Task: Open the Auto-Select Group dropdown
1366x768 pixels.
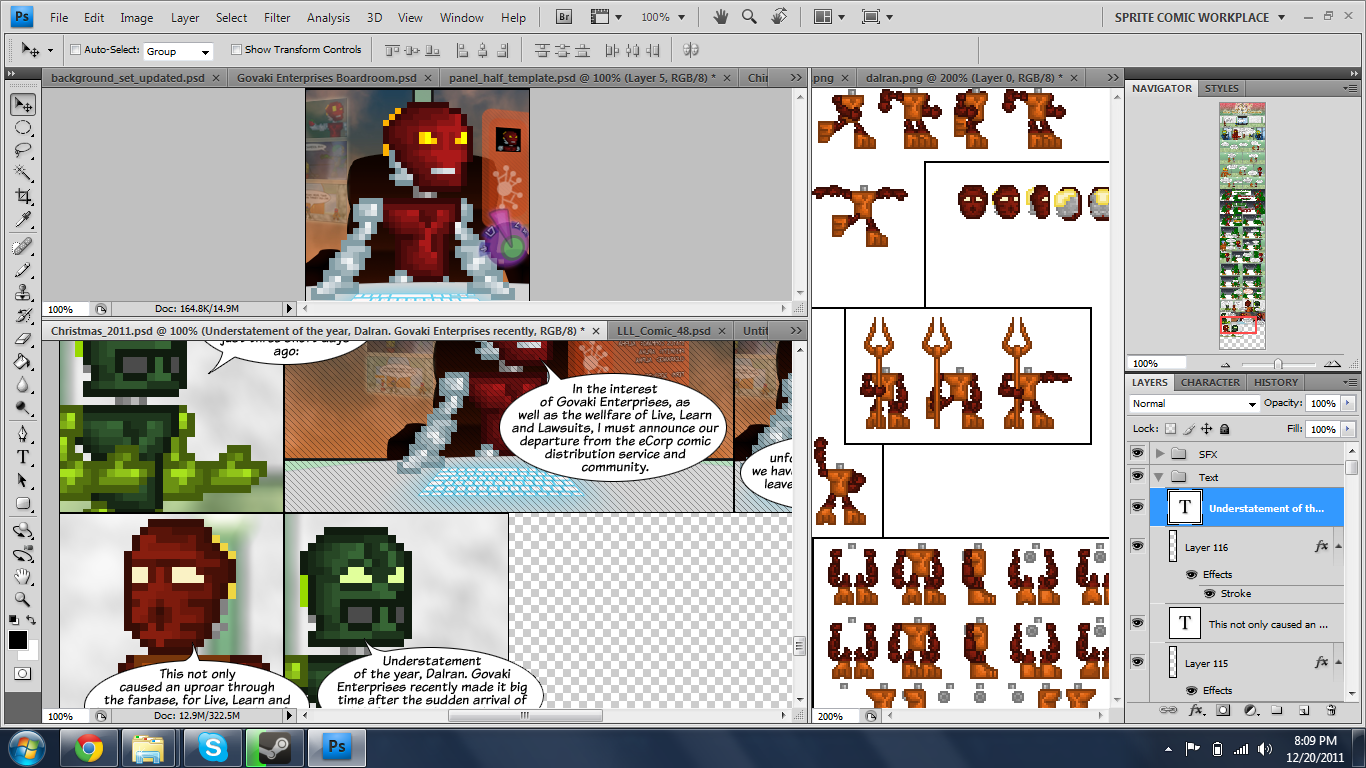Action: [x=178, y=51]
